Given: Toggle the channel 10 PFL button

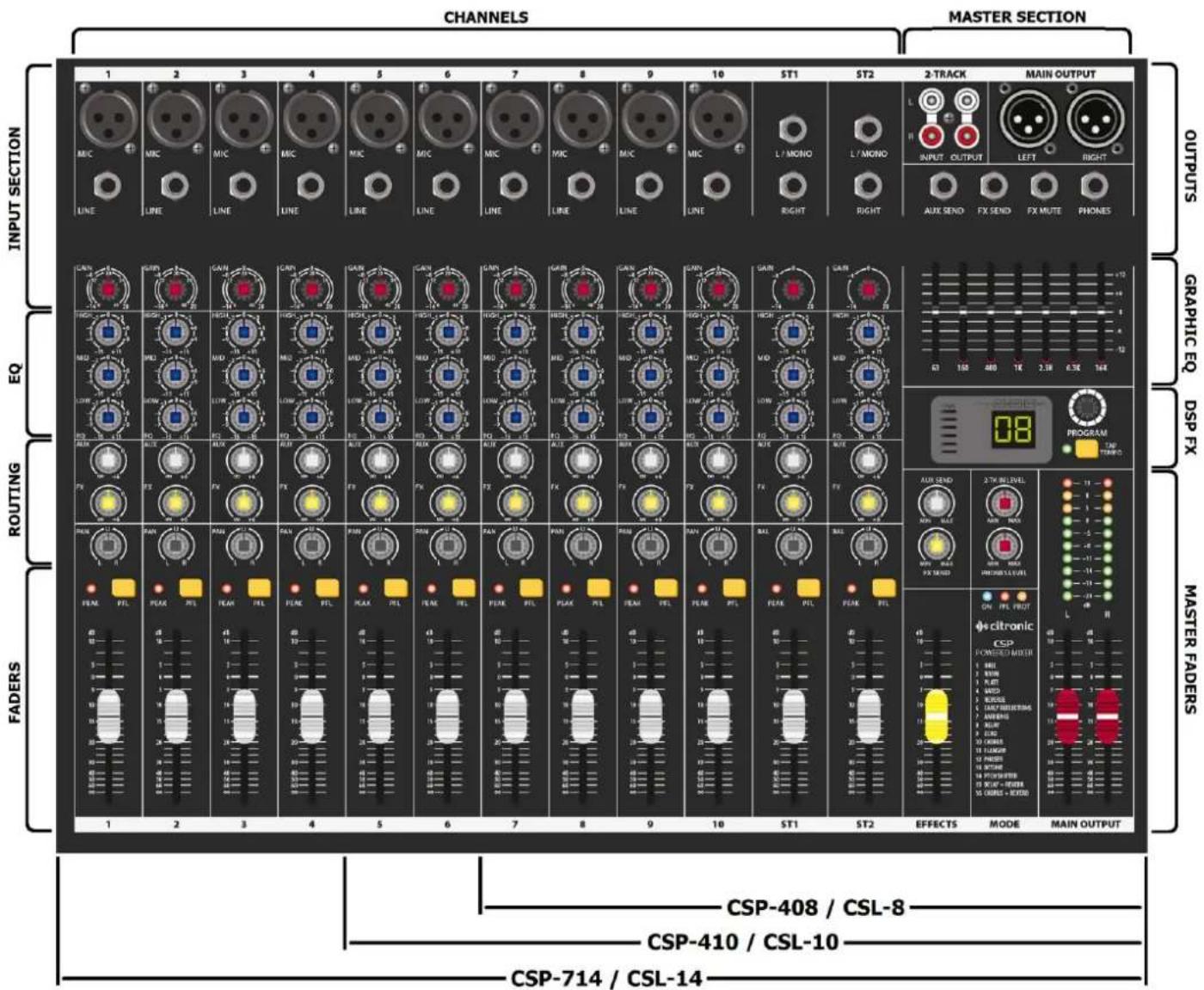Looking at the screenshot, I should [734, 588].
